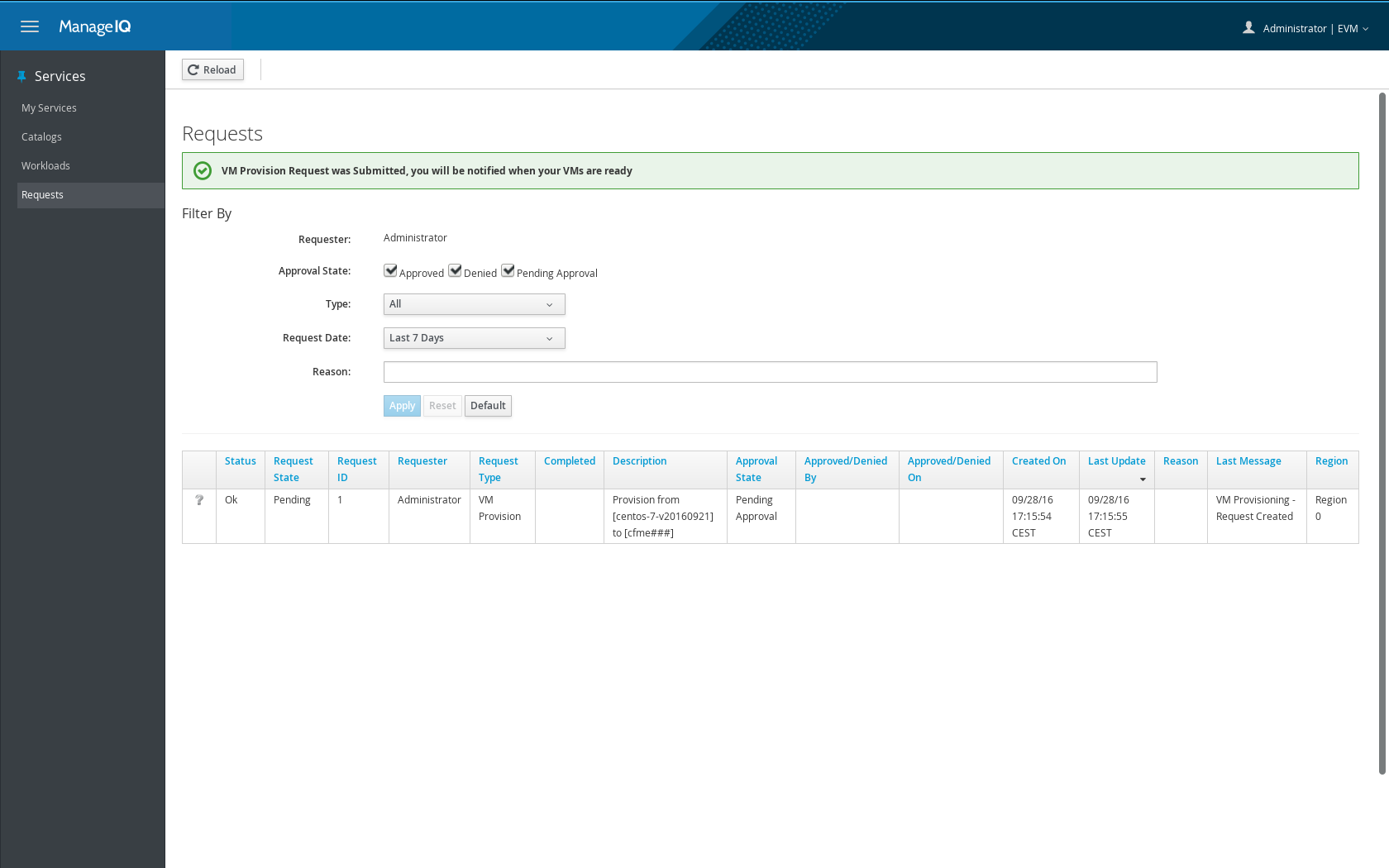Click the 'Administrator' requester cell in table

click(429, 517)
